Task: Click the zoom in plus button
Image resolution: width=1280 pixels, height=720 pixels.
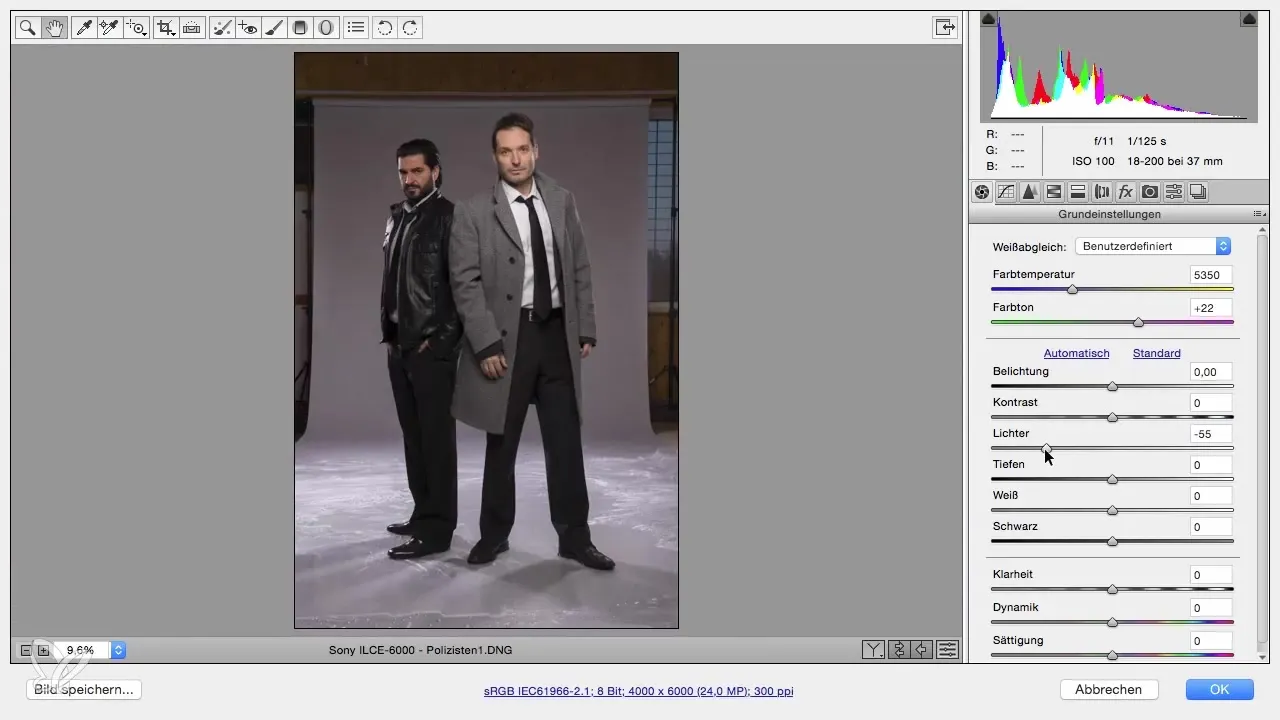Action: [x=43, y=650]
